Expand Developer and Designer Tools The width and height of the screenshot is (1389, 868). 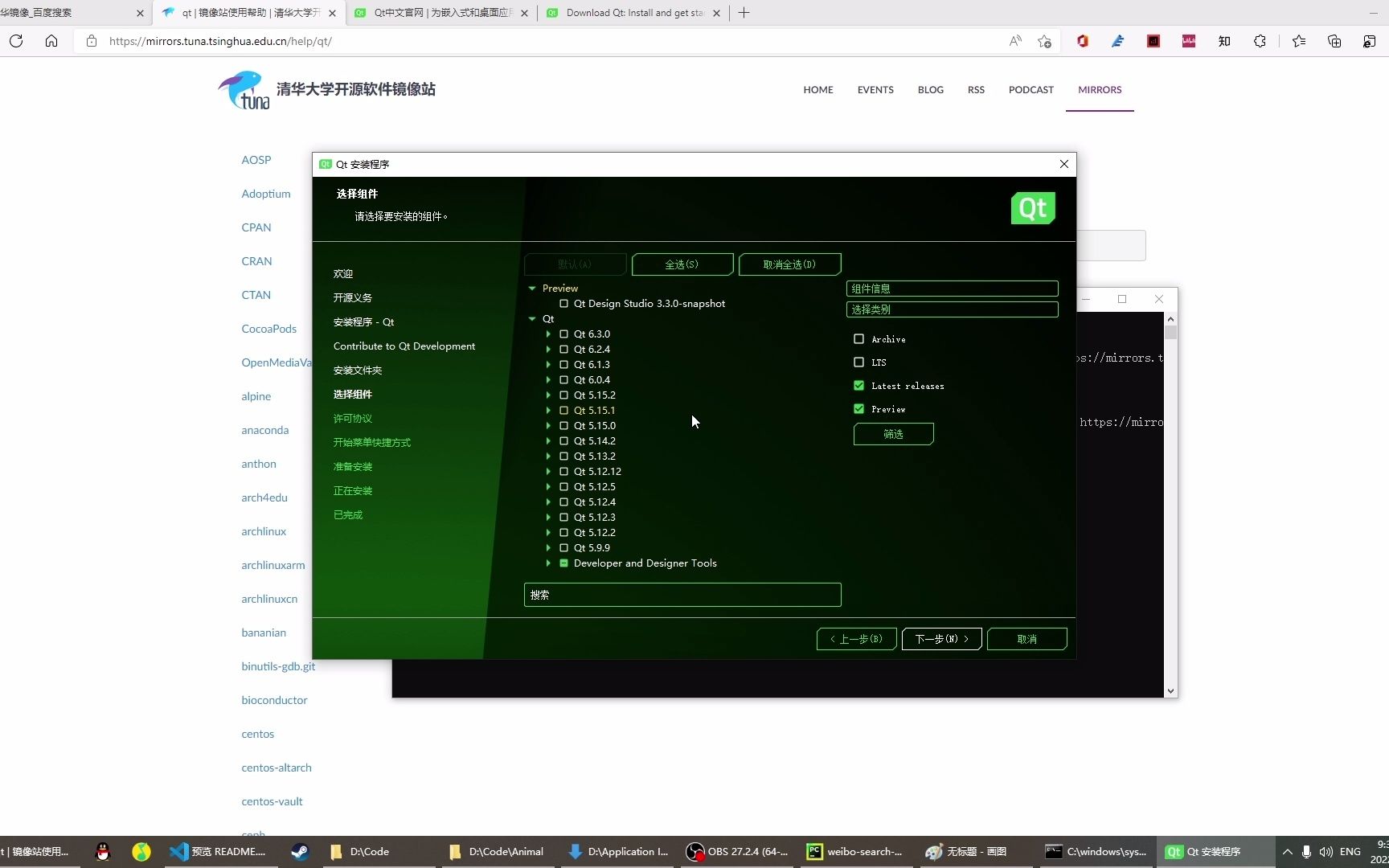(547, 563)
